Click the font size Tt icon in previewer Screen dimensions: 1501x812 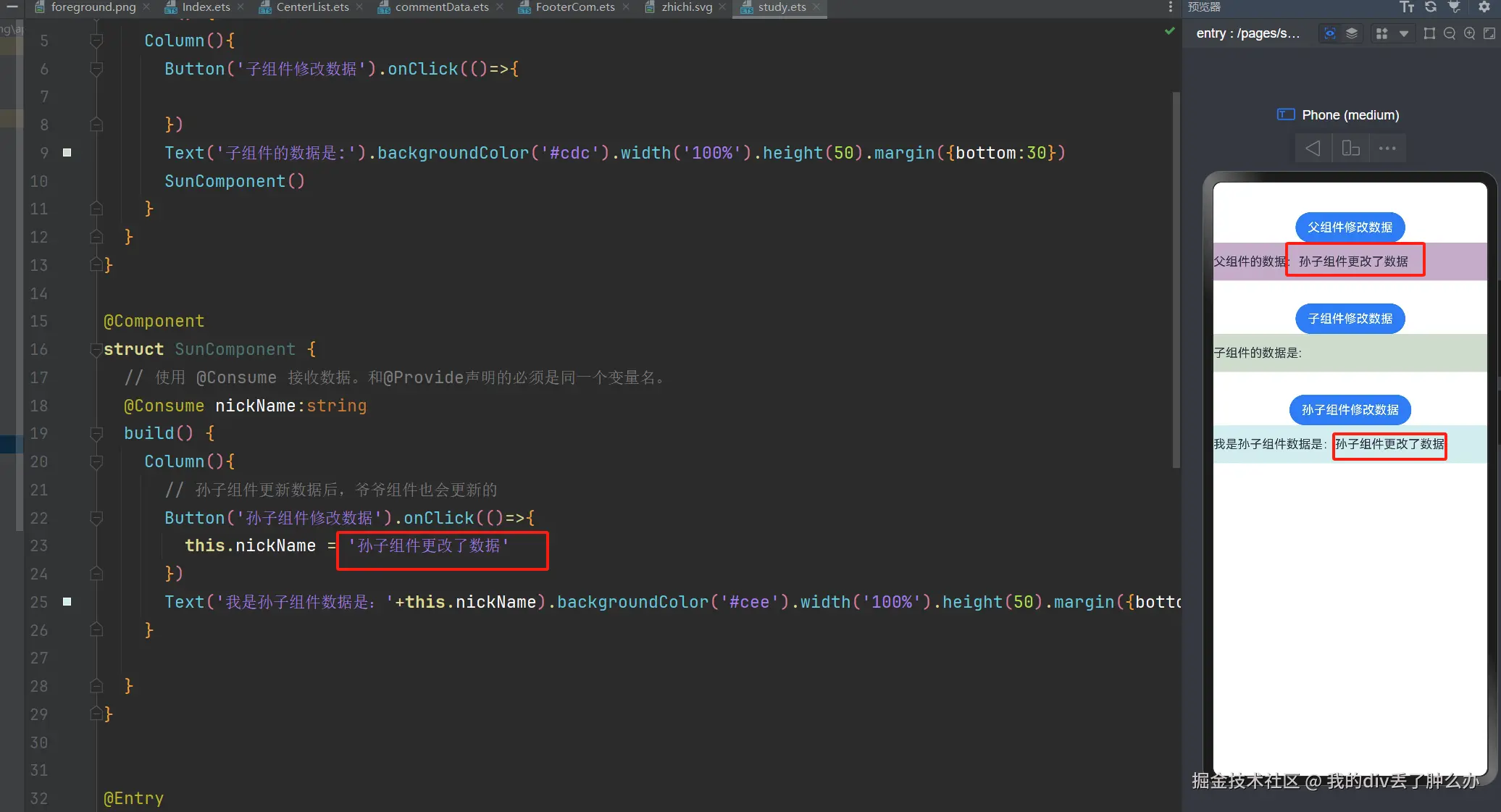pos(1407,7)
